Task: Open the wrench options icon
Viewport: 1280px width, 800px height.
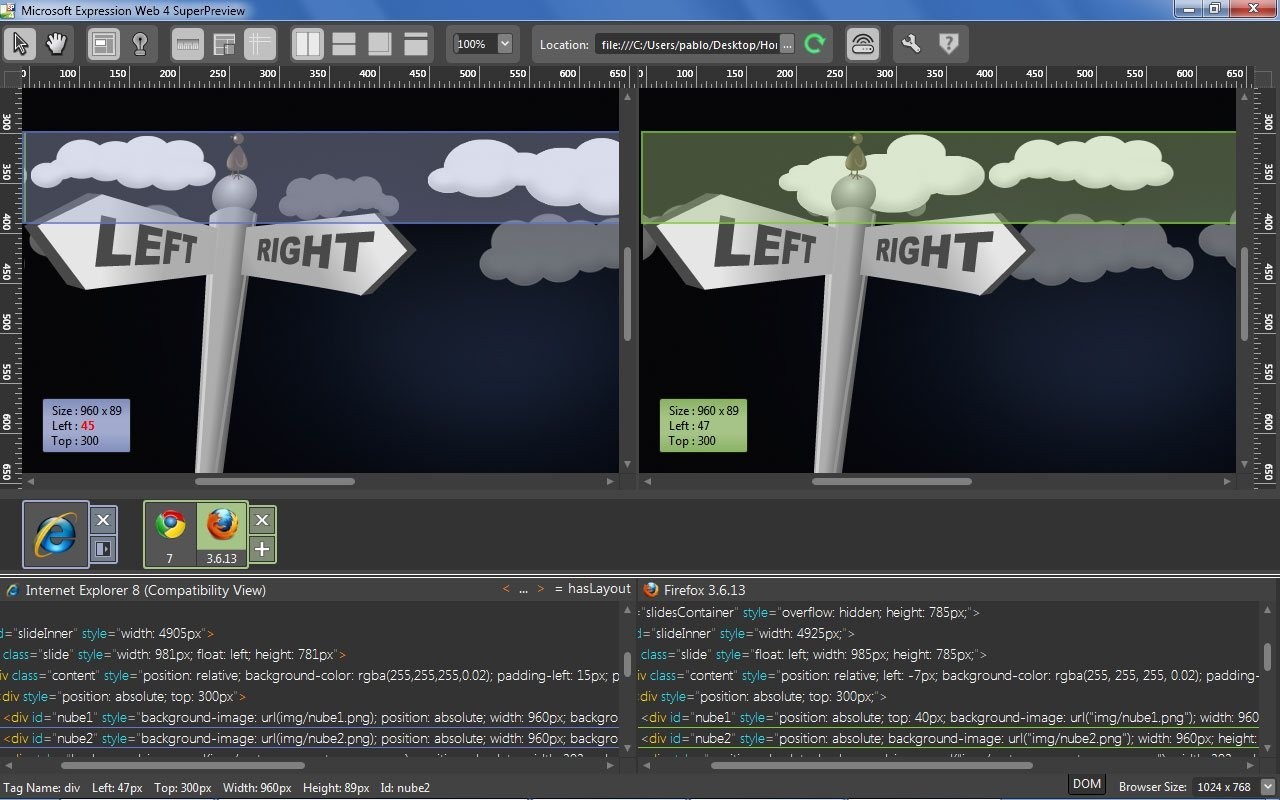Action: click(x=910, y=44)
